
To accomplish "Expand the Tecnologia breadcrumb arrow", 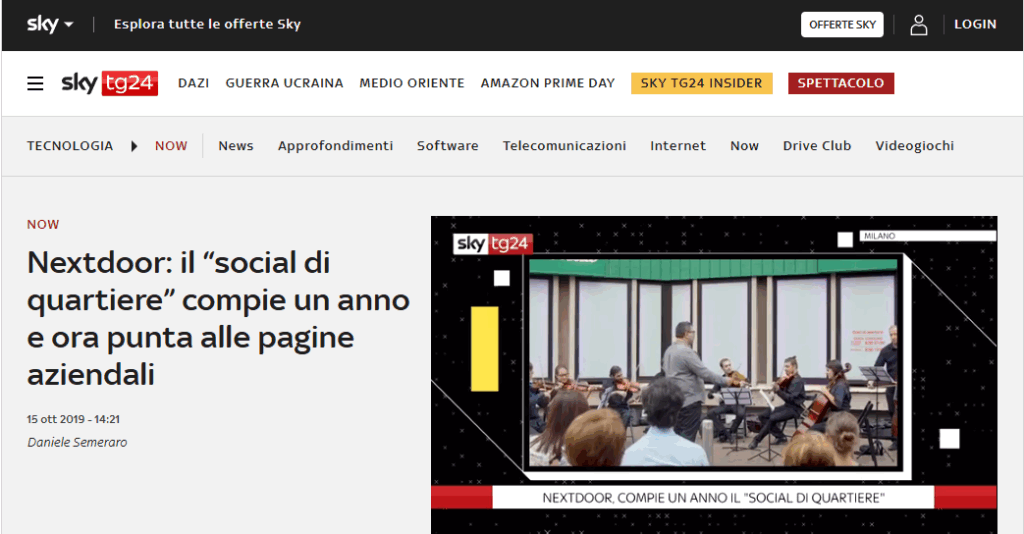I will tap(134, 146).
